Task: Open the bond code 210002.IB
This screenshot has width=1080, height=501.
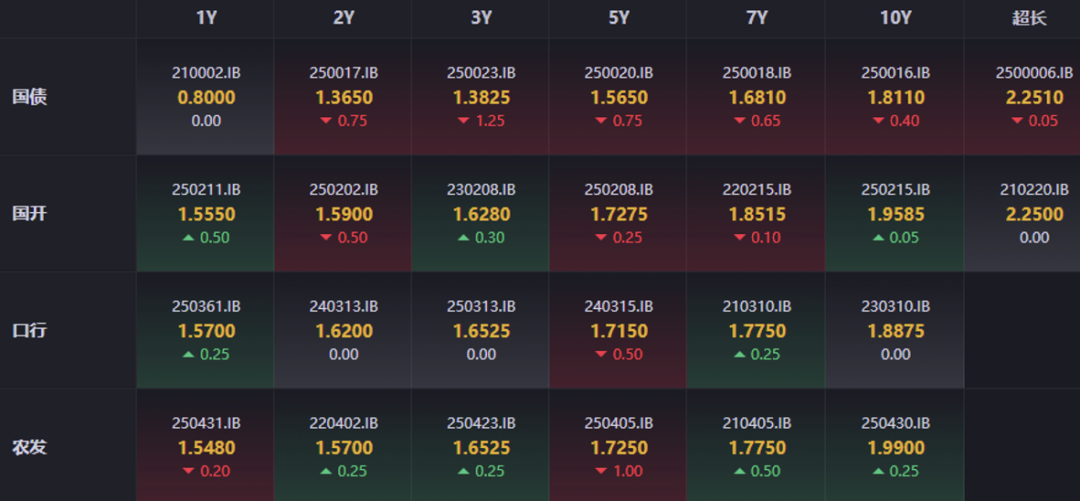Action: (x=206, y=73)
